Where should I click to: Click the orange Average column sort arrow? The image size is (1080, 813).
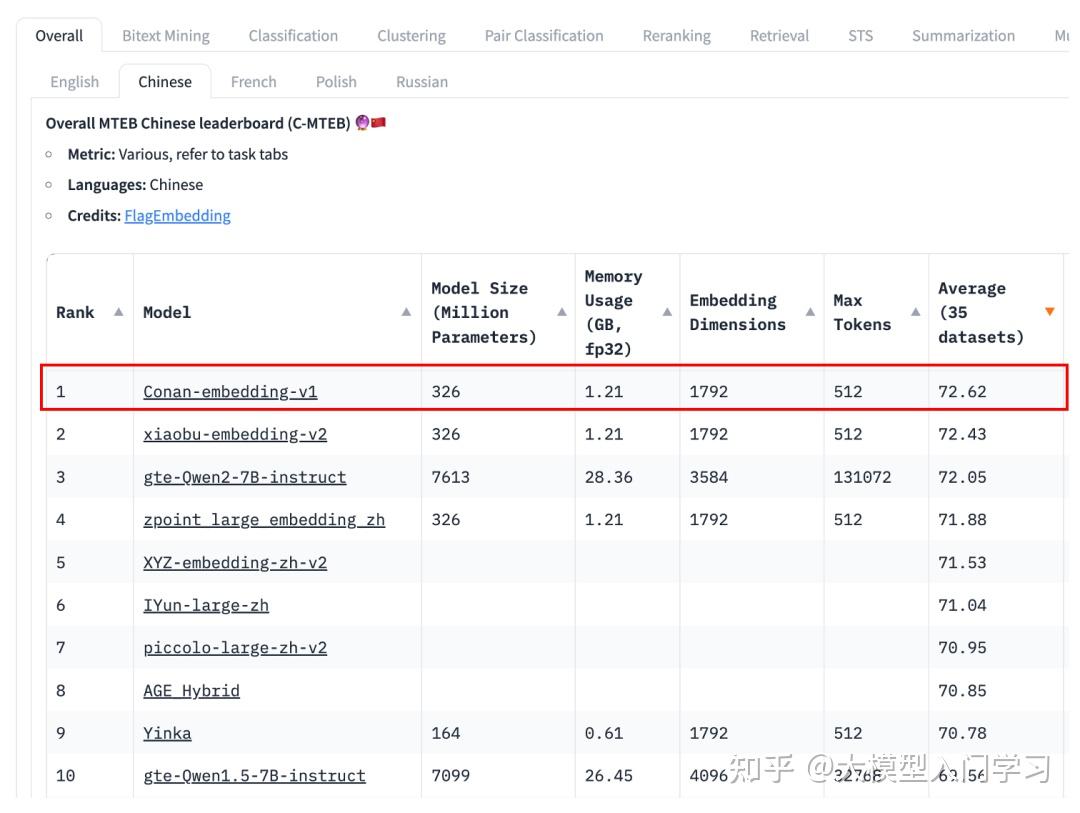(x=1050, y=311)
